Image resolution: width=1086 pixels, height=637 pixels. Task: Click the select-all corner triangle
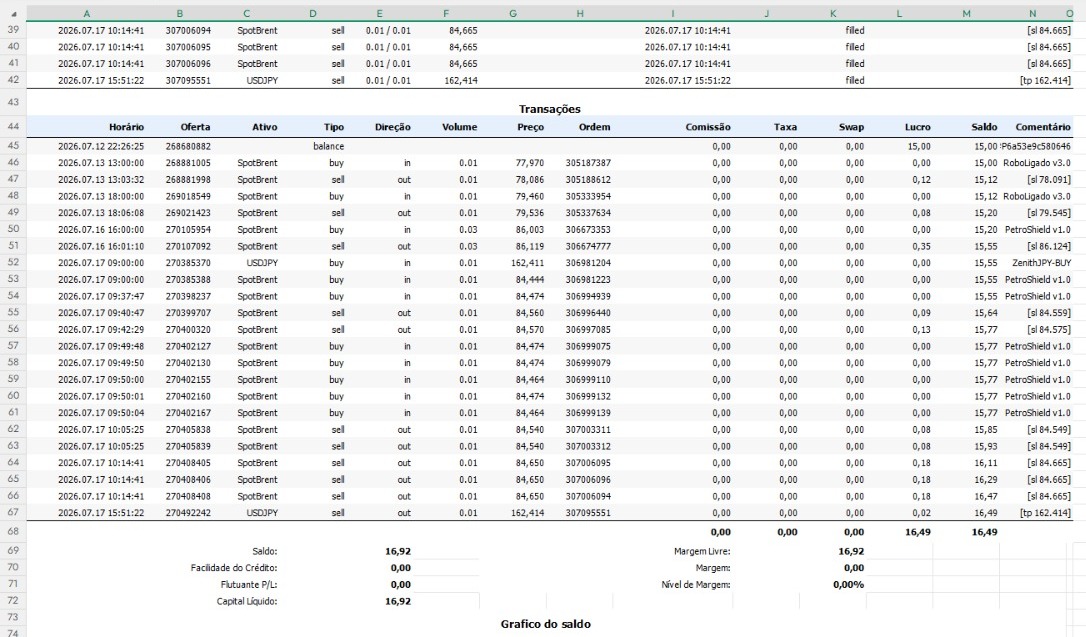[x=13, y=13]
